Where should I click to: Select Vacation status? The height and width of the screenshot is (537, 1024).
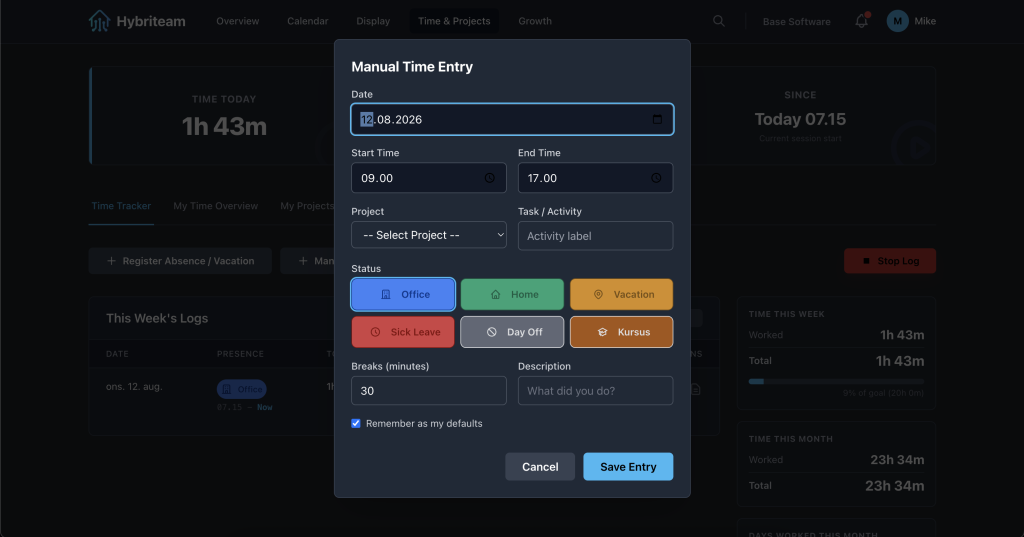(x=621, y=294)
